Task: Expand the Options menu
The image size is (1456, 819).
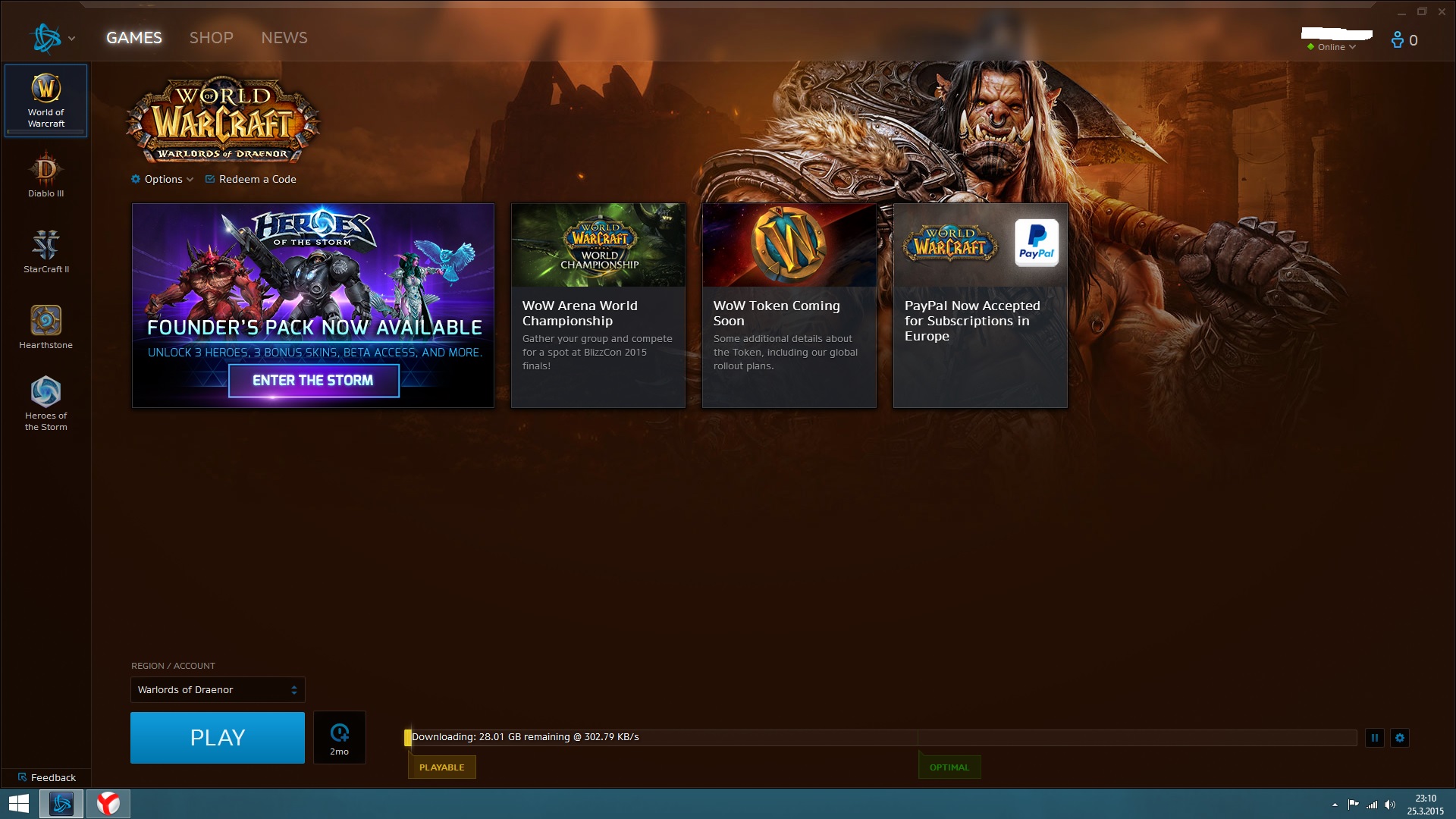Action: 162,179
